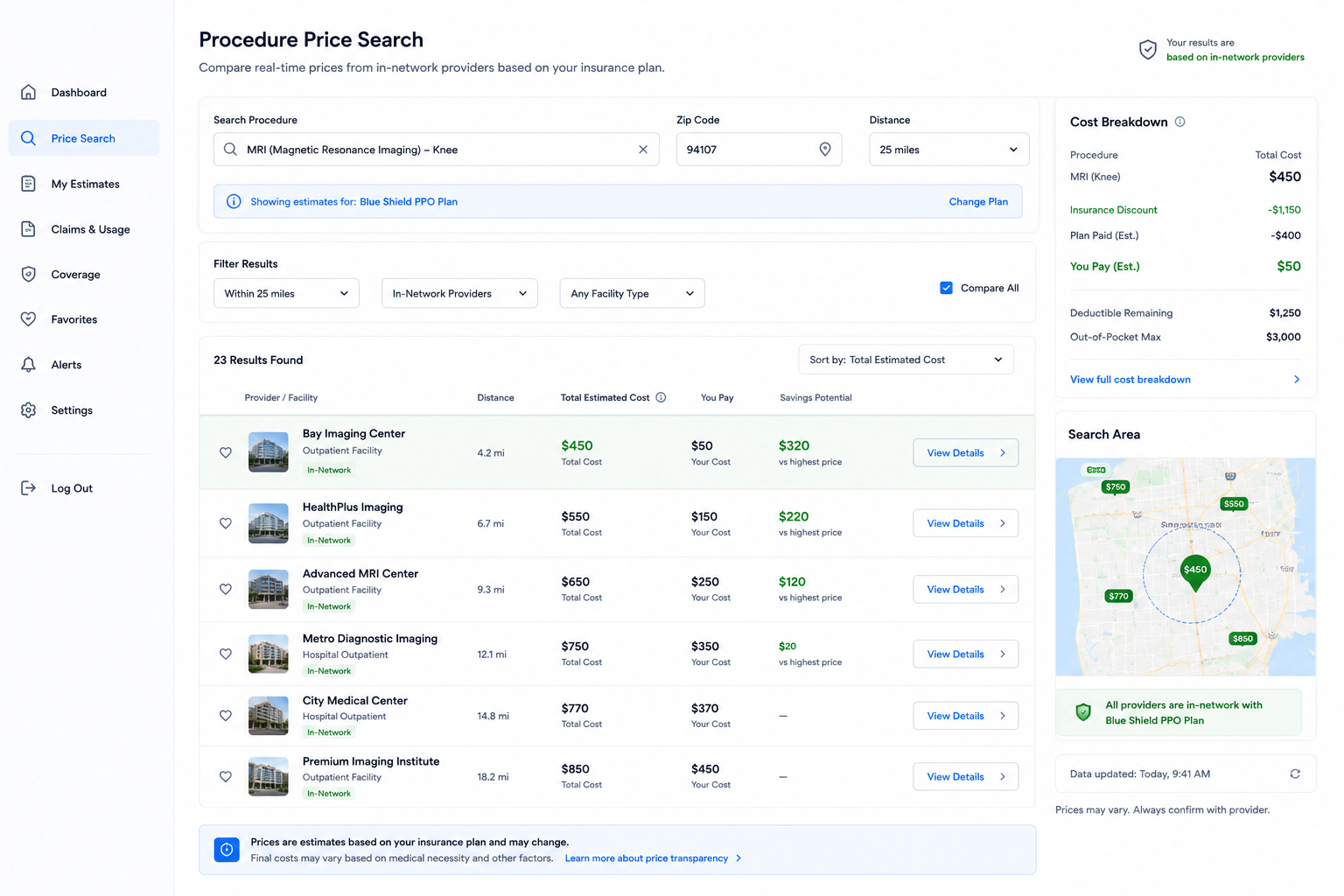Click the Savings Potential column header
The image size is (1344, 896).
tap(815, 397)
